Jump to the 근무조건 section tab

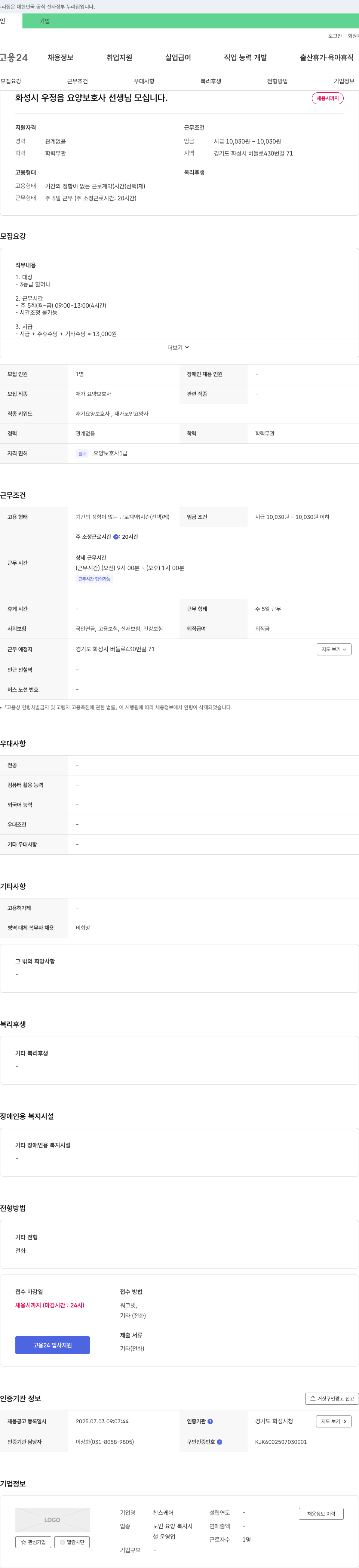[x=77, y=81]
